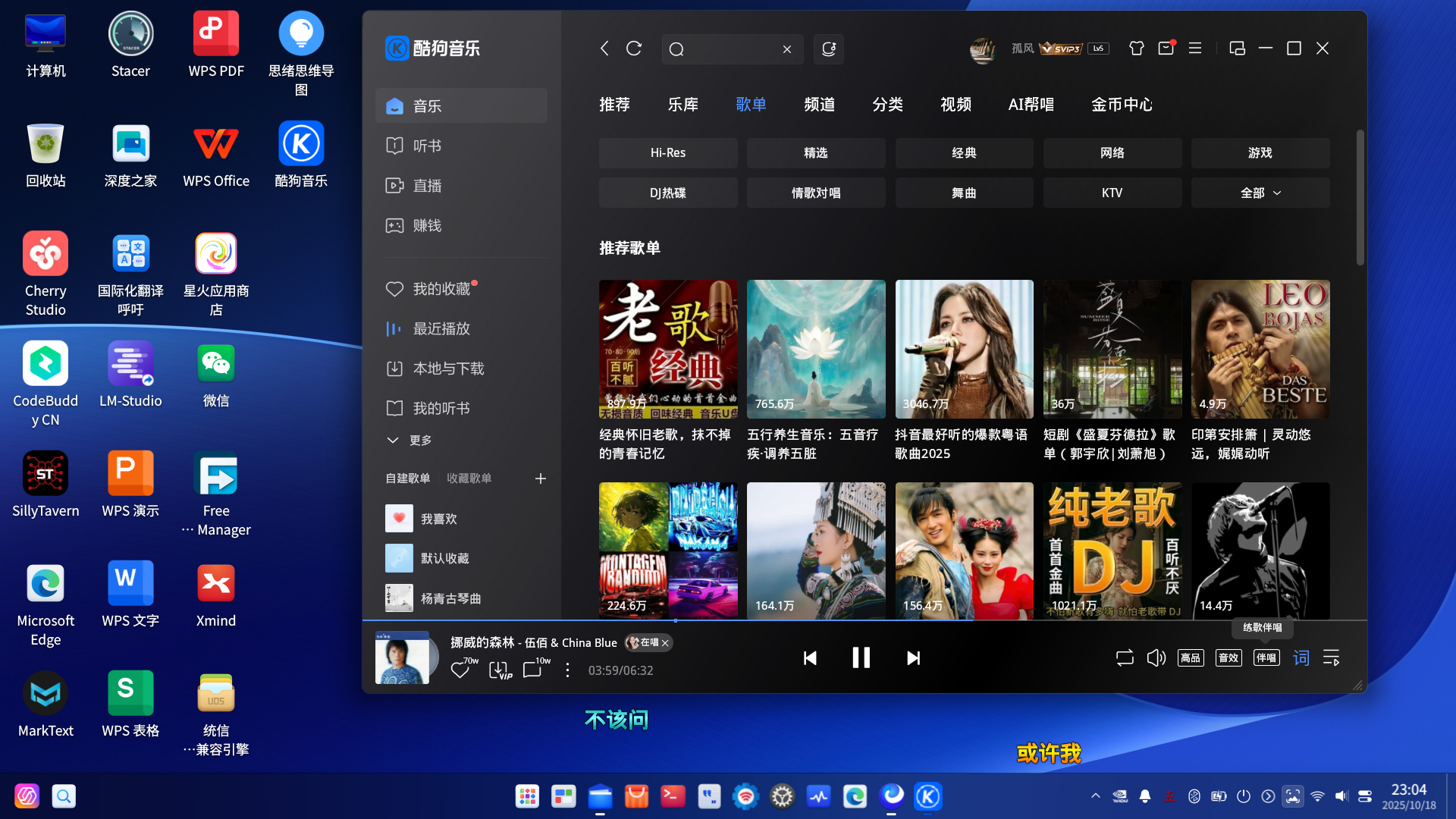The image size is (1456, 819).
Task: Adjust volume with the speaker icon
Action: [x=1156, y=657]
